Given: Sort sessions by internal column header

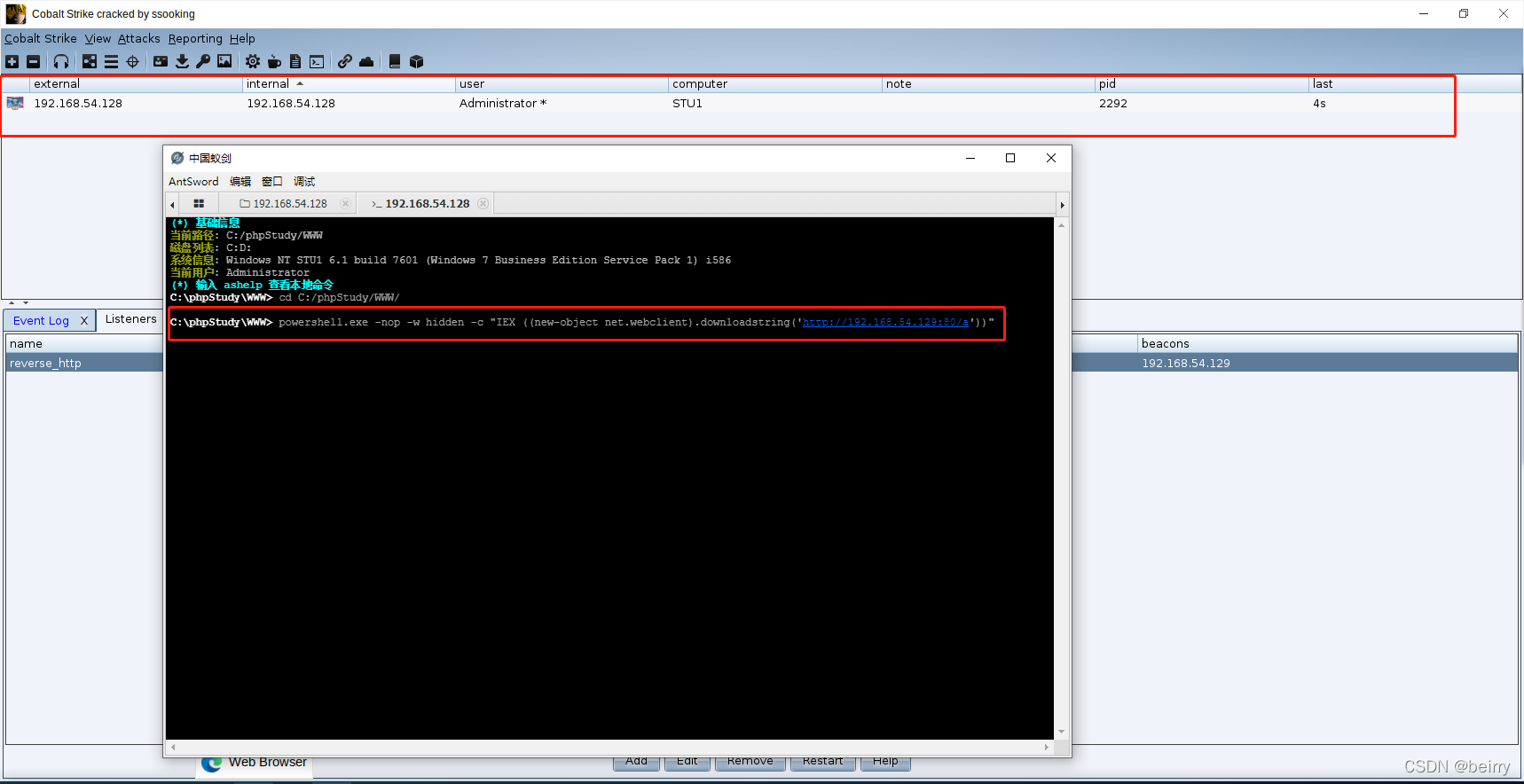Looking at the screenshot, I should (349, 84).
